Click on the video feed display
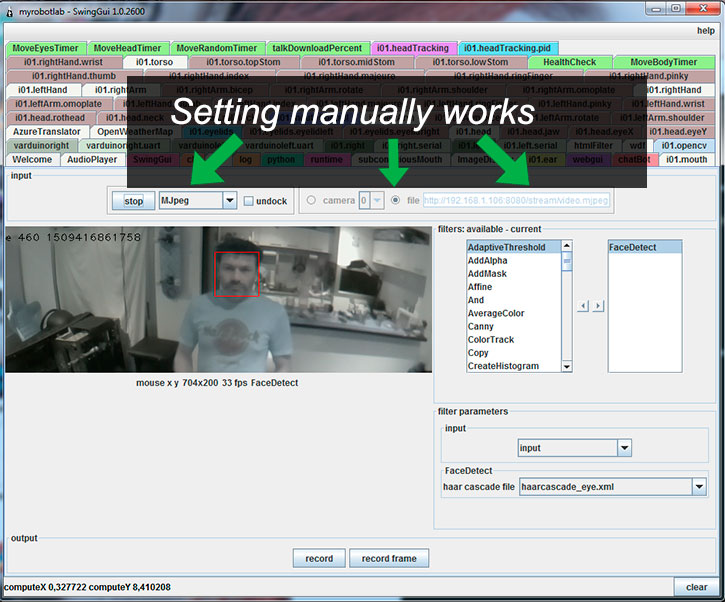 [219, 300]
